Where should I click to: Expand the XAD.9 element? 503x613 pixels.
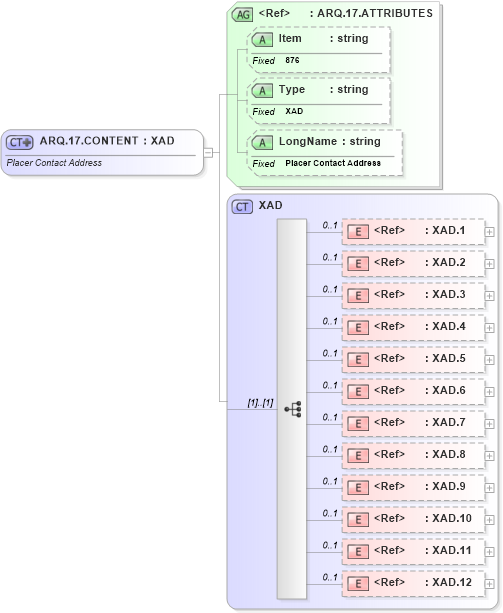coord(489,488)
